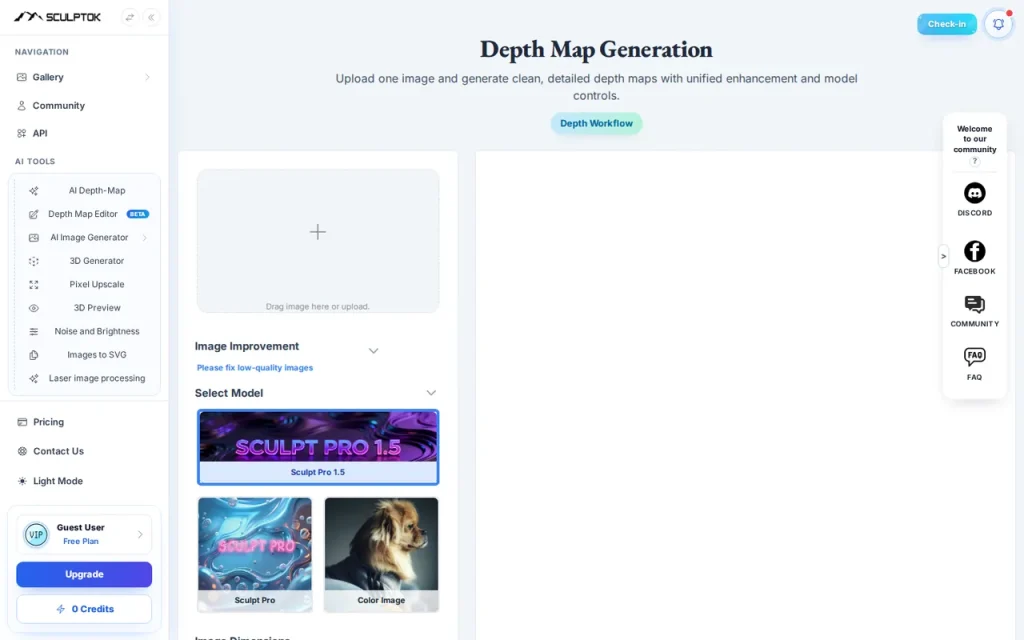Collapse the community side panel arrow
The width and height of the screenshot is (1024, 640).
pyautogui.click(x=943, y=257)
